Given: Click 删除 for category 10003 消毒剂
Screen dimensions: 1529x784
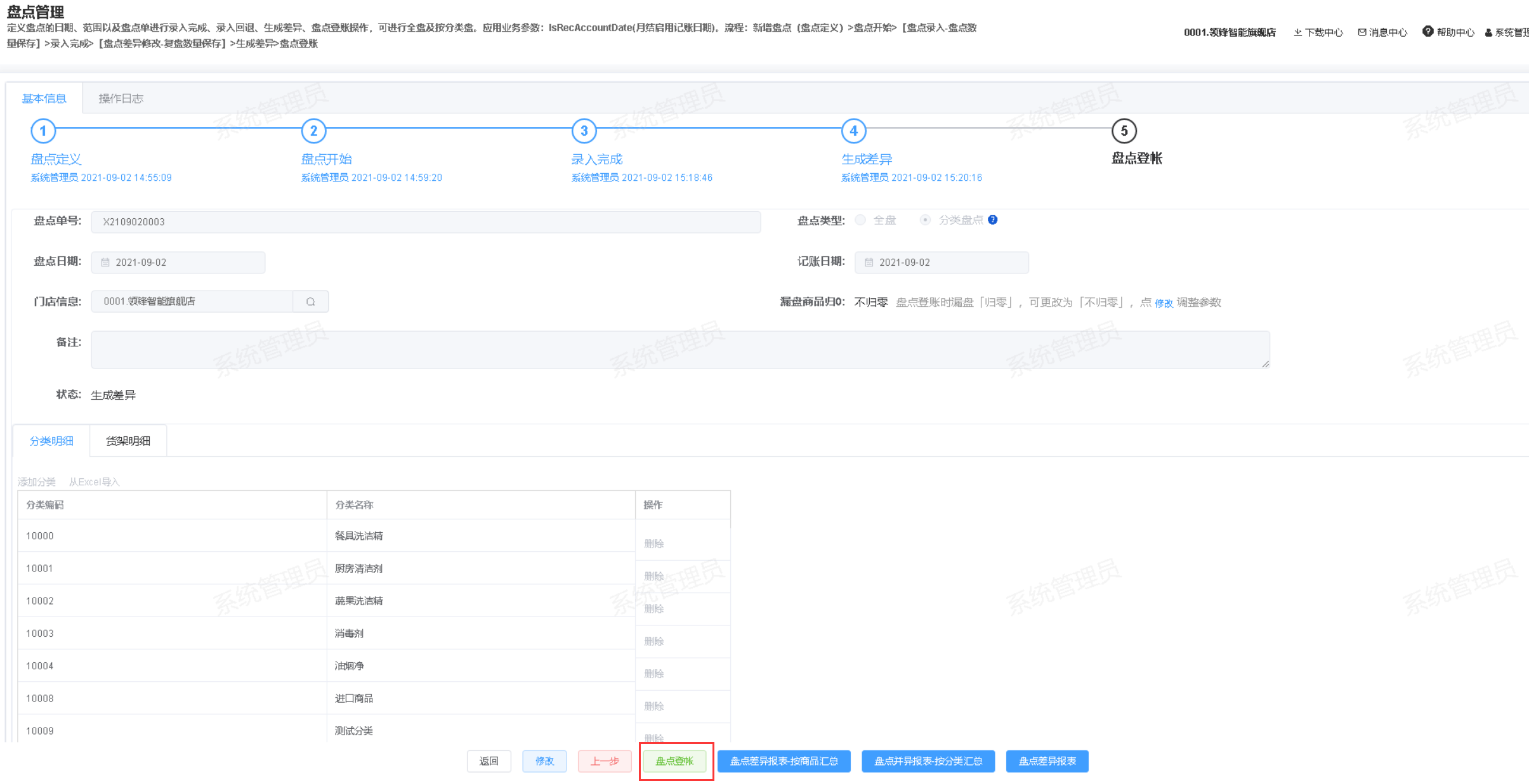Looking at the screenshot, I should (653, 641).
